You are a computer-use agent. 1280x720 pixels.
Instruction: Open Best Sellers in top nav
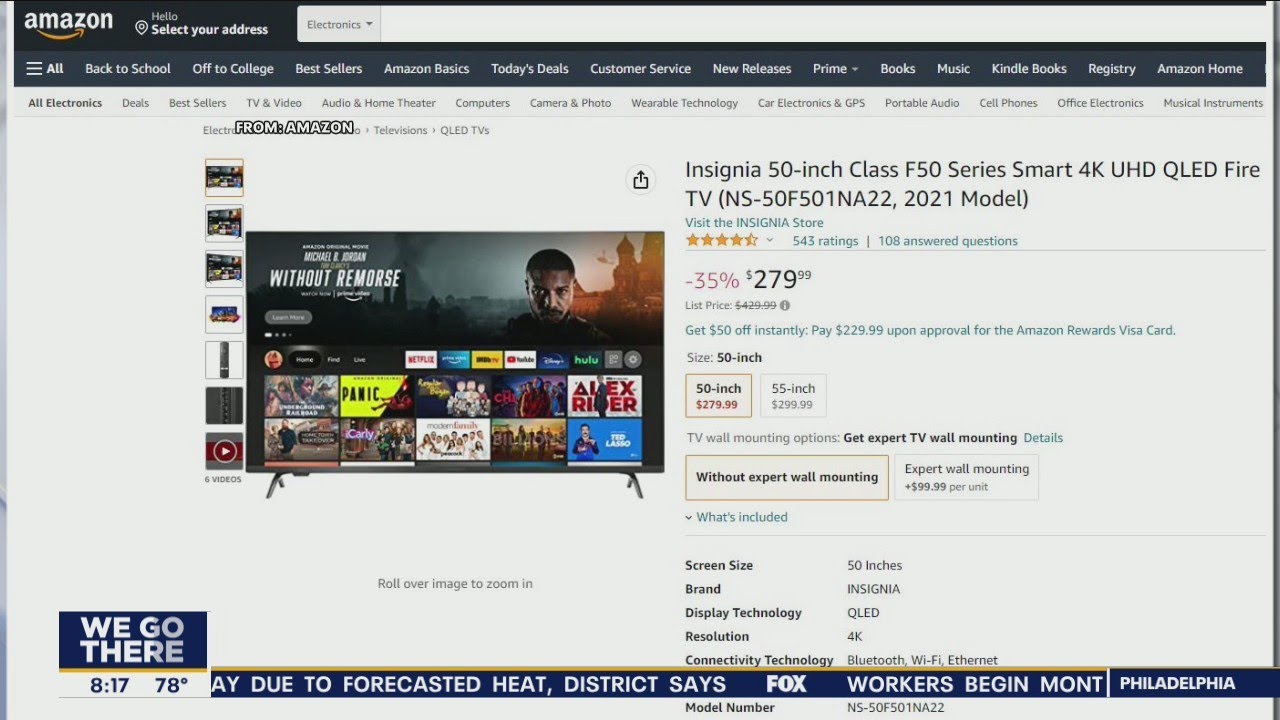tap(329, 69)
